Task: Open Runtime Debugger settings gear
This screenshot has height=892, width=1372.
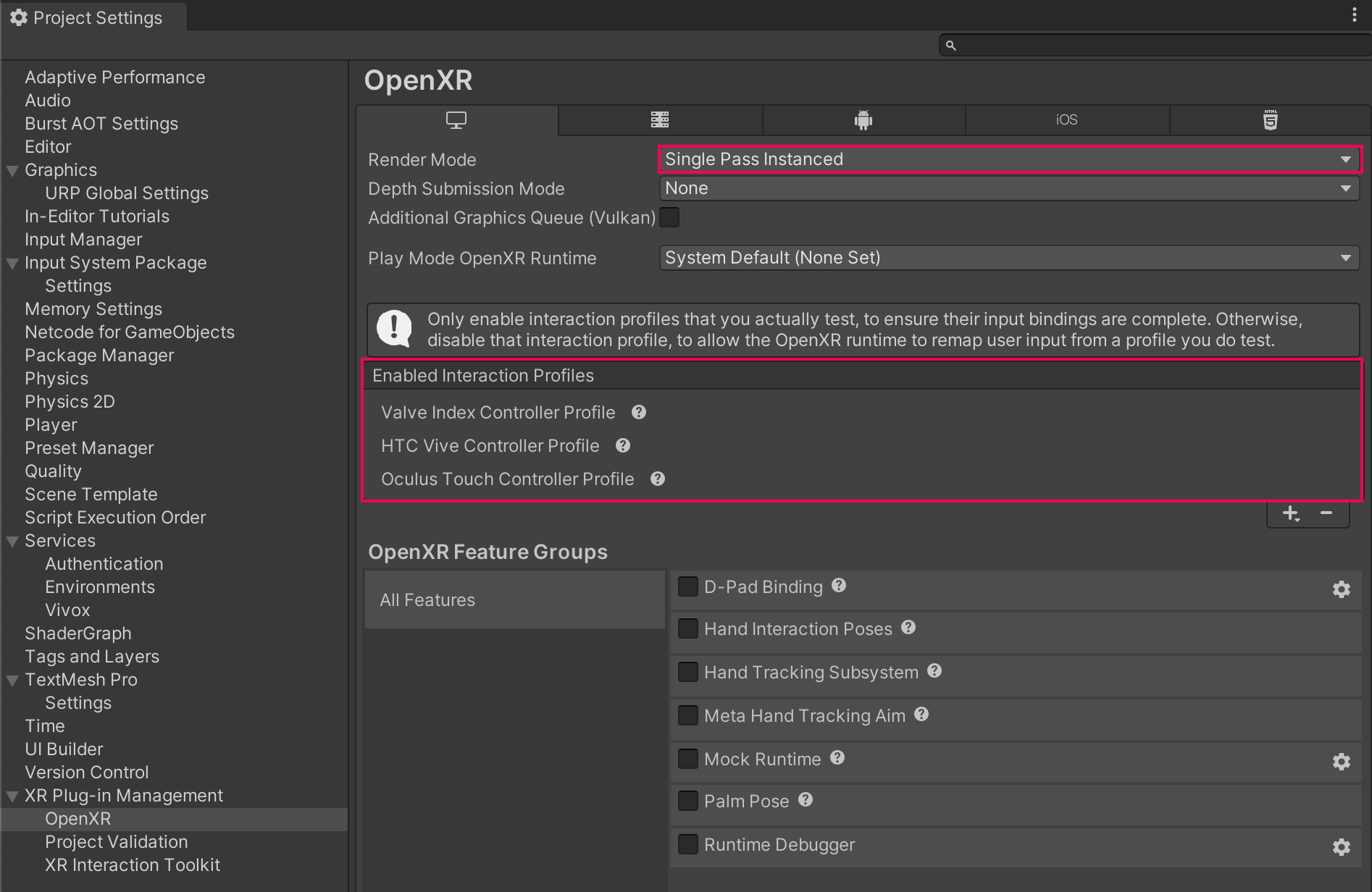Action: pos(1341,846)
